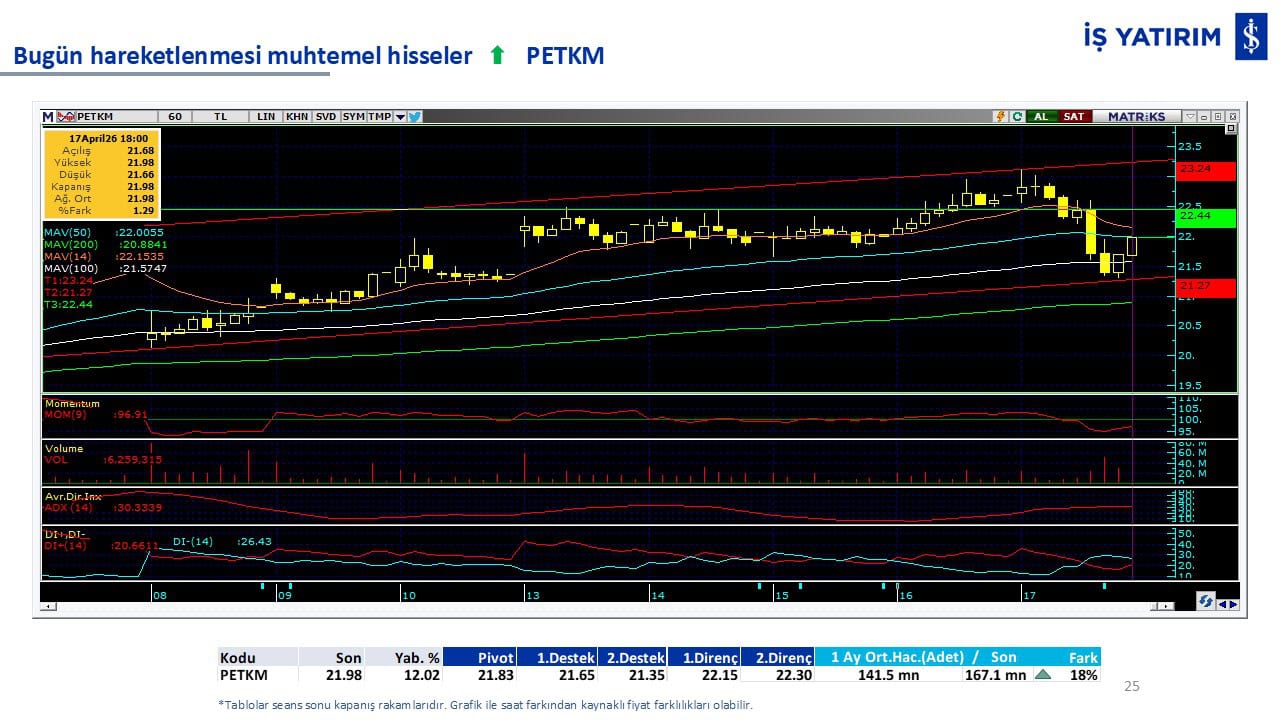The height and width of the screenshot is (720, 1280).
Task: Open the chart type icon beside PETKM
Action: (66, 117)
